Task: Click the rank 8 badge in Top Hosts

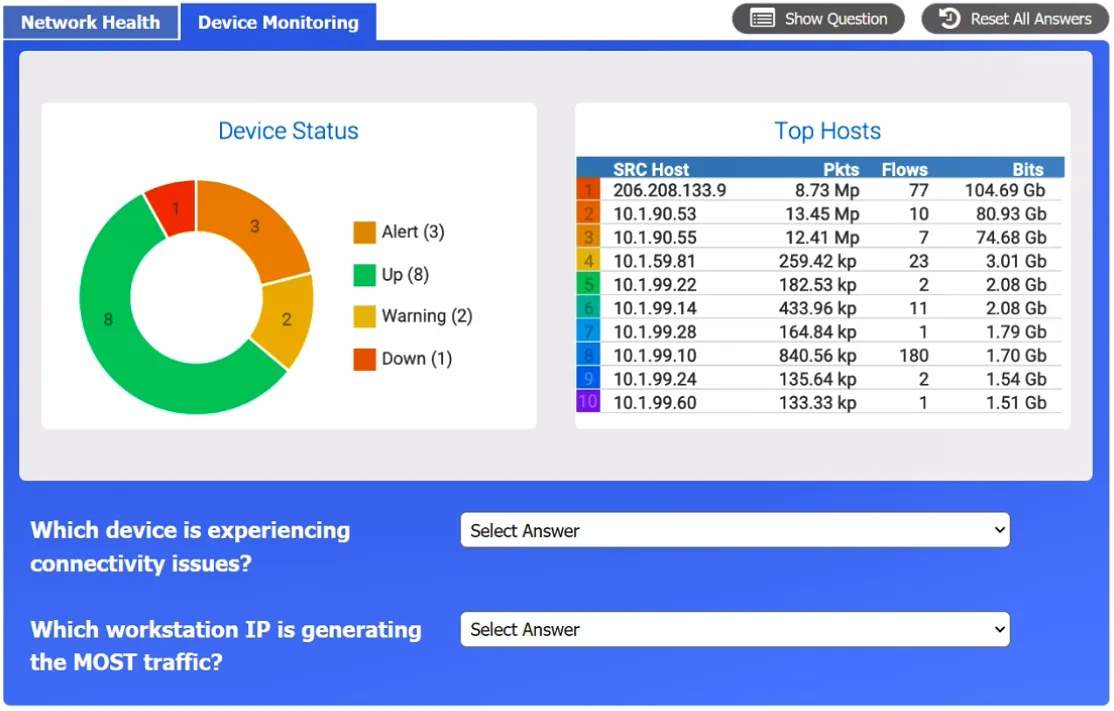Action: pyautogui.click(x=588, y=355)
